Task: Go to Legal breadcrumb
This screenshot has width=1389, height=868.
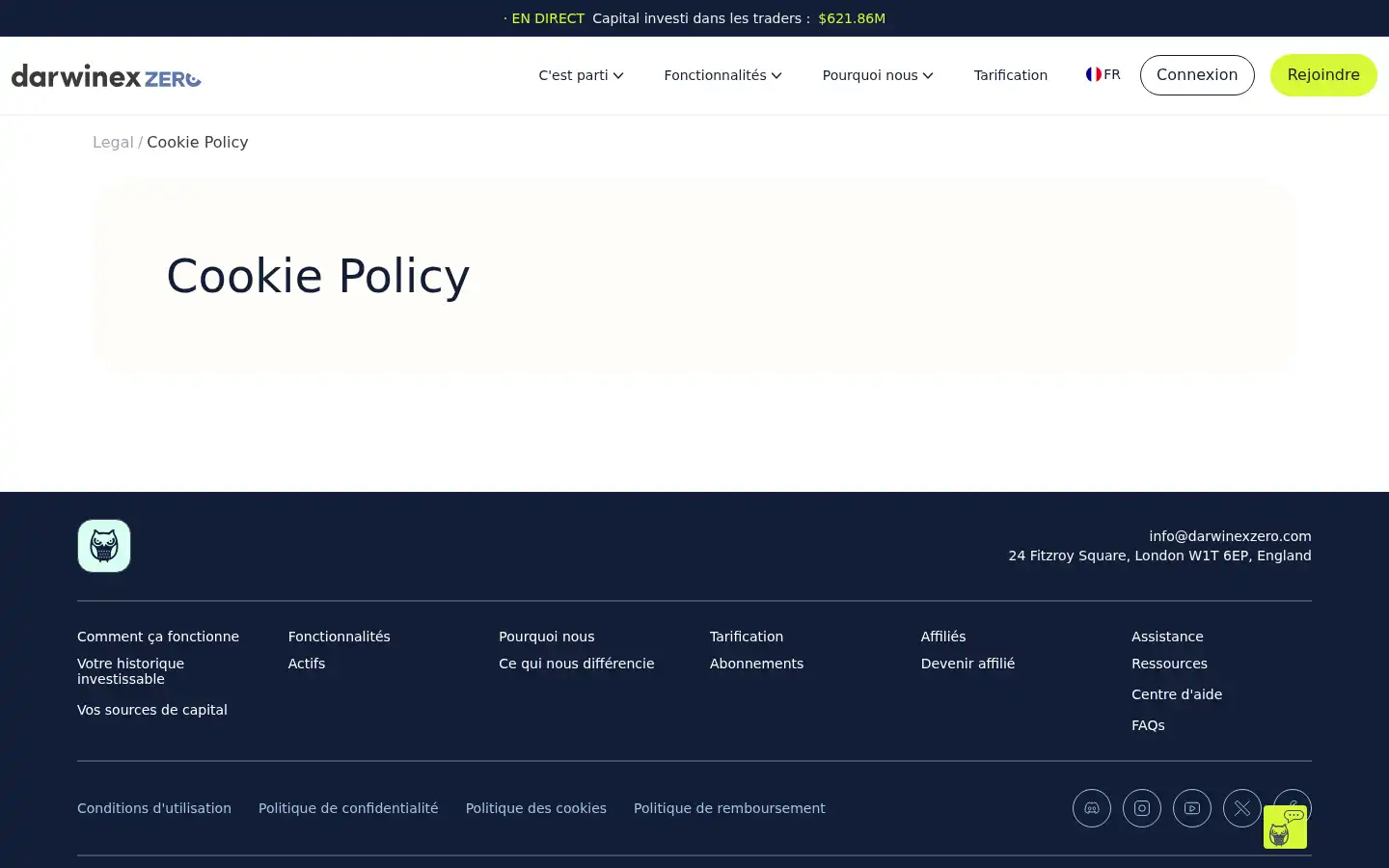Action: point(113,142)
